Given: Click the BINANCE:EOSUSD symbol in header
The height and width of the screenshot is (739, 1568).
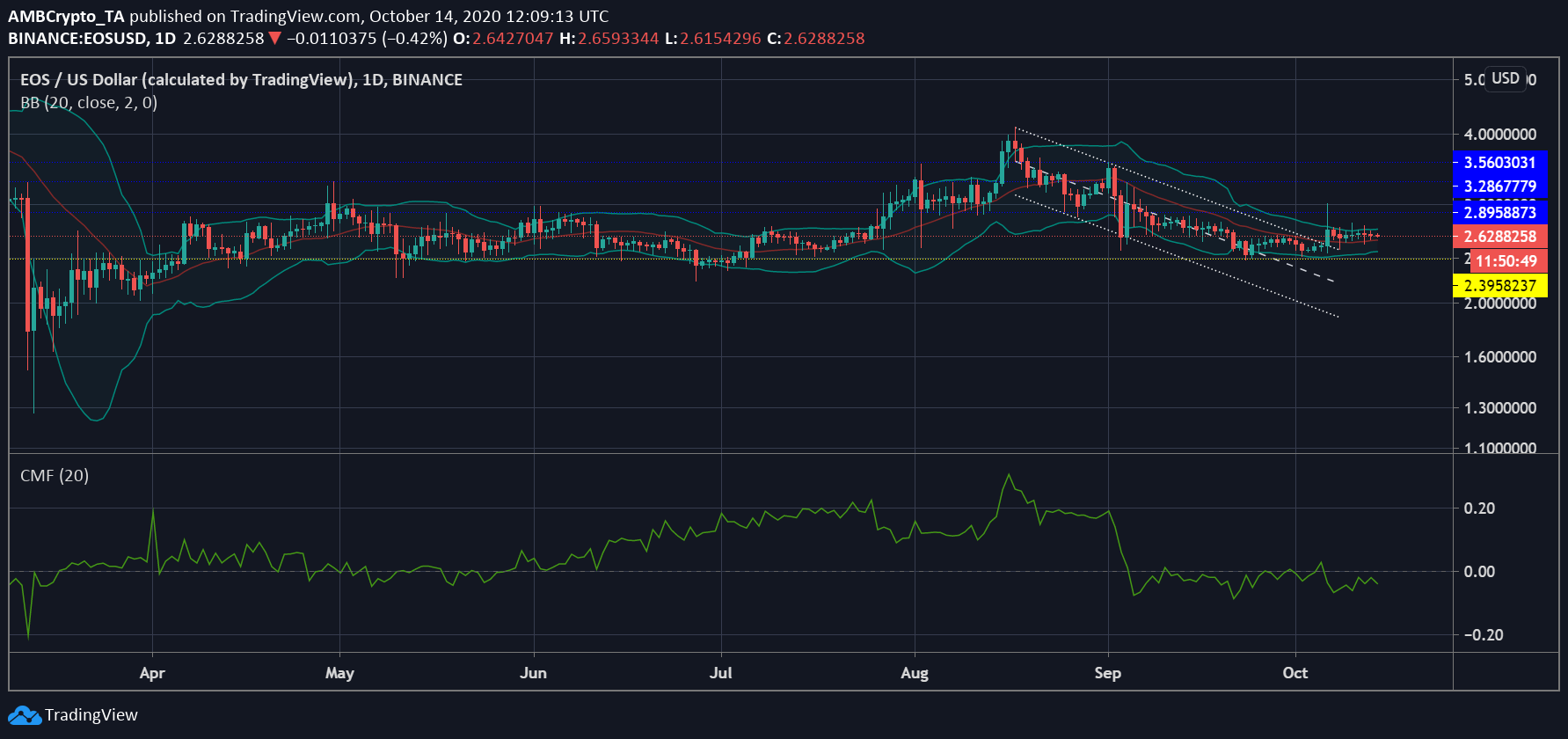Looking at the screenshot, I should tap(78, 39).
